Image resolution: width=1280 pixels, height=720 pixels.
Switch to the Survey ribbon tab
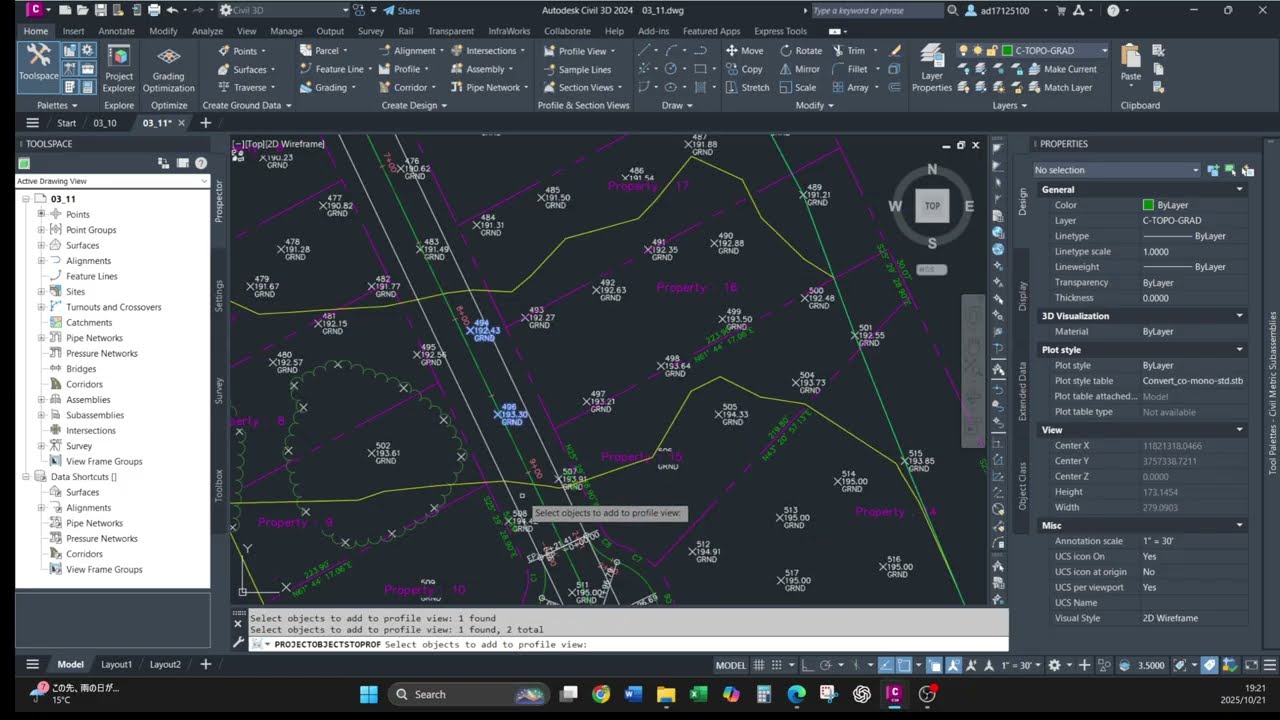370,31
